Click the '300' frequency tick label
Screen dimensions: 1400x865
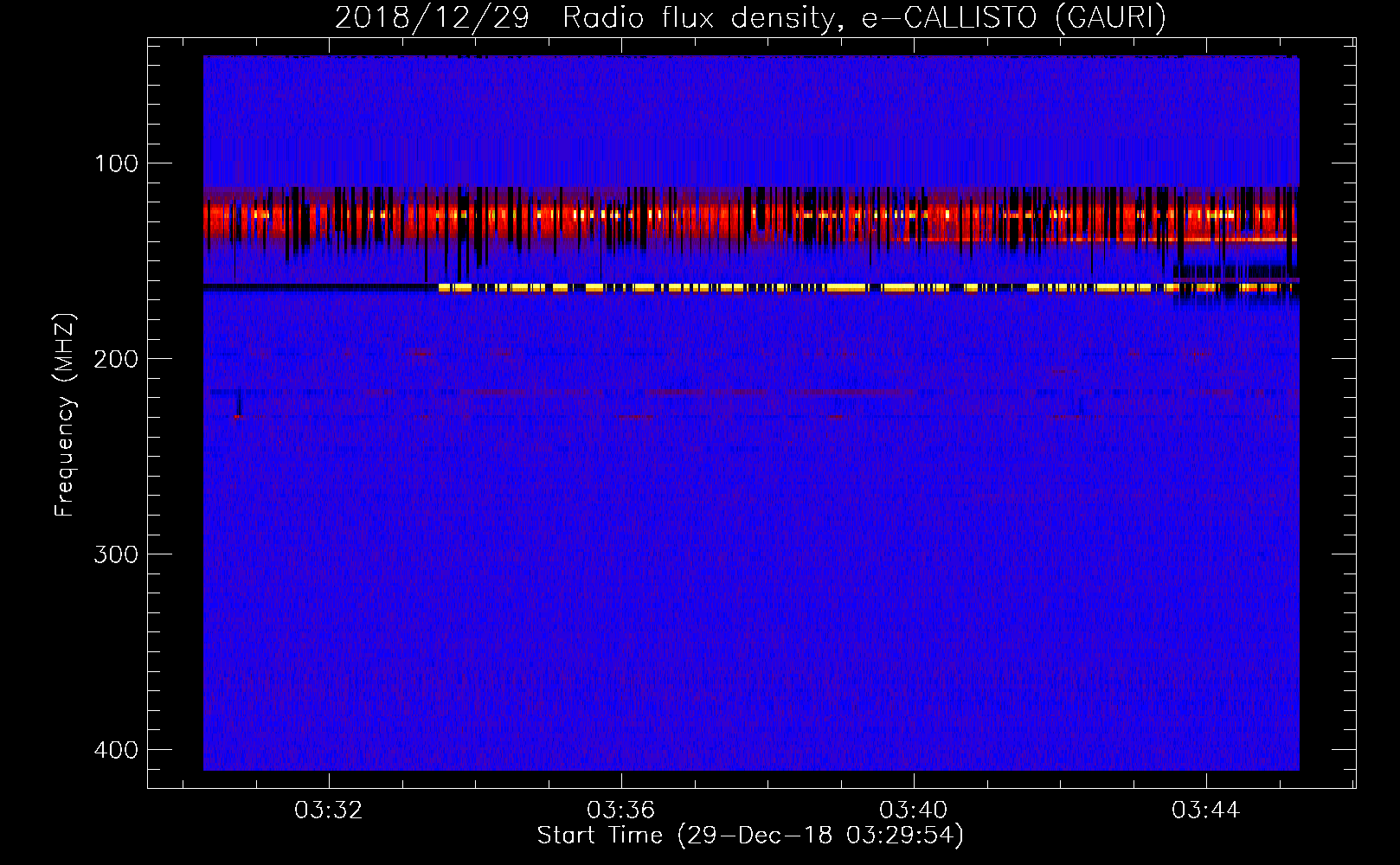tap(116, 554)
